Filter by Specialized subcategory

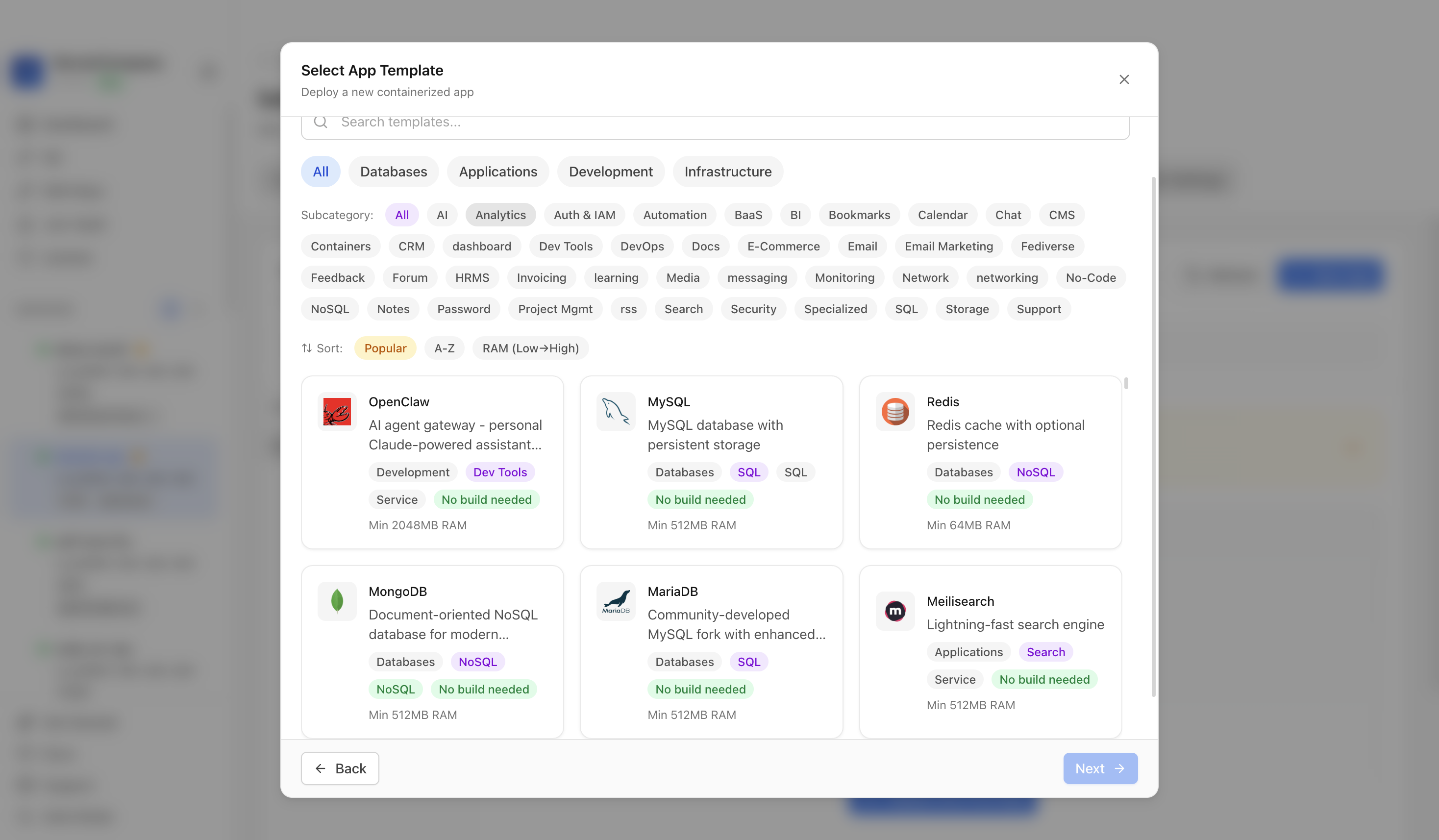(836, 309)
